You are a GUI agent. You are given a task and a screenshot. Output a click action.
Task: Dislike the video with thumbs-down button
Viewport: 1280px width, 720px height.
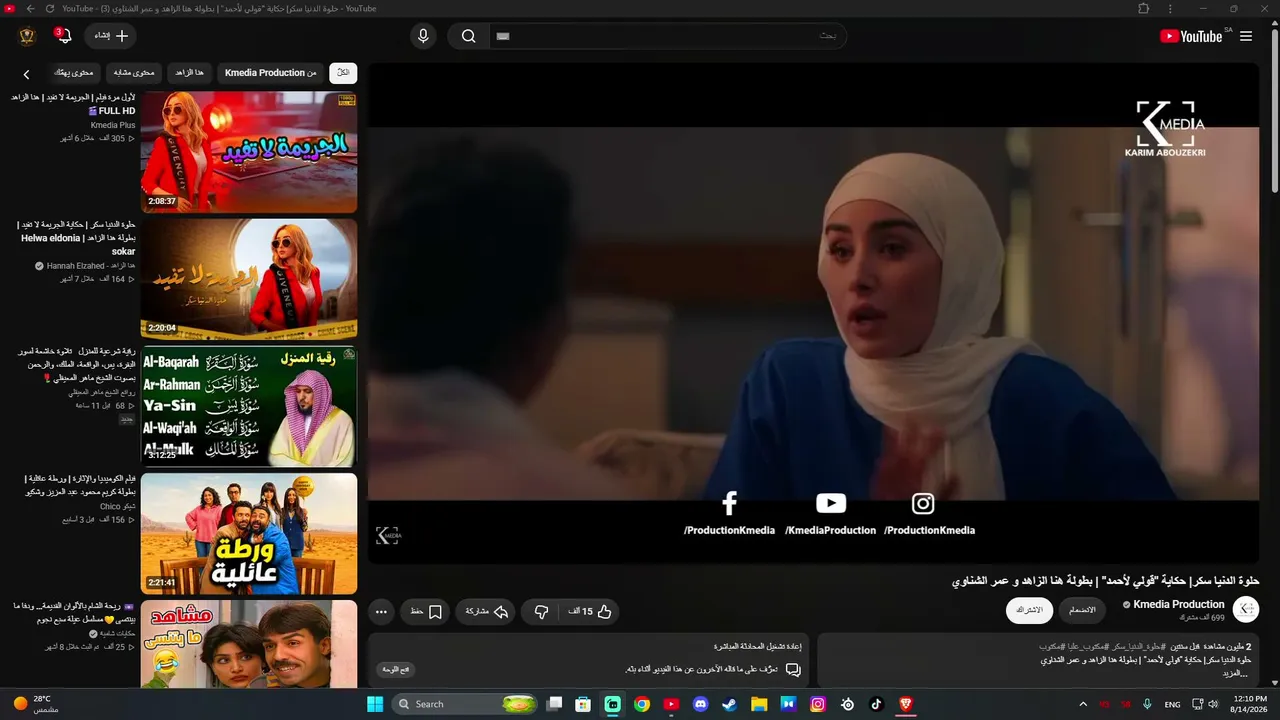click(x=541, y=611)
